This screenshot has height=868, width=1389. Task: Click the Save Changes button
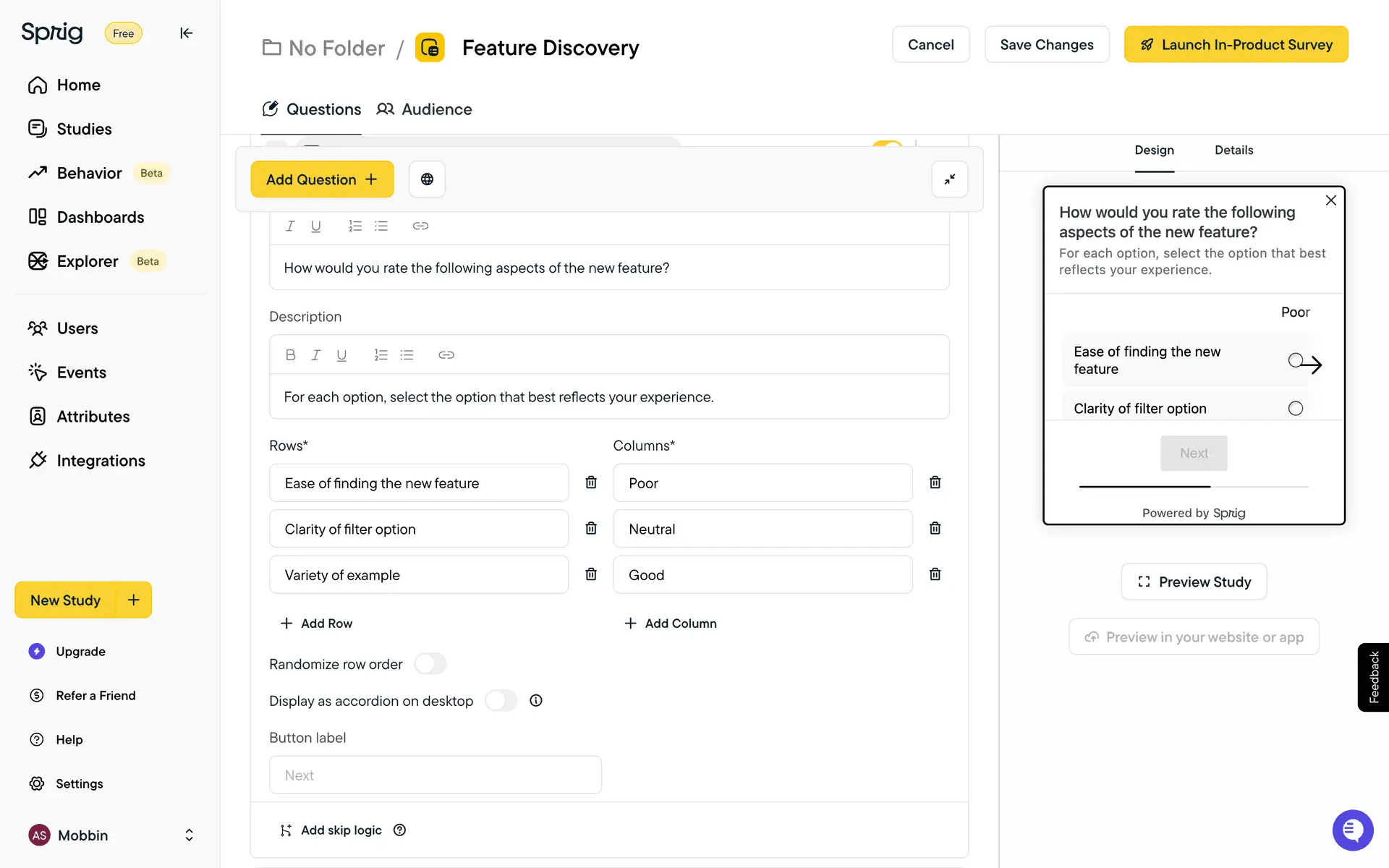click(1046, 45)
